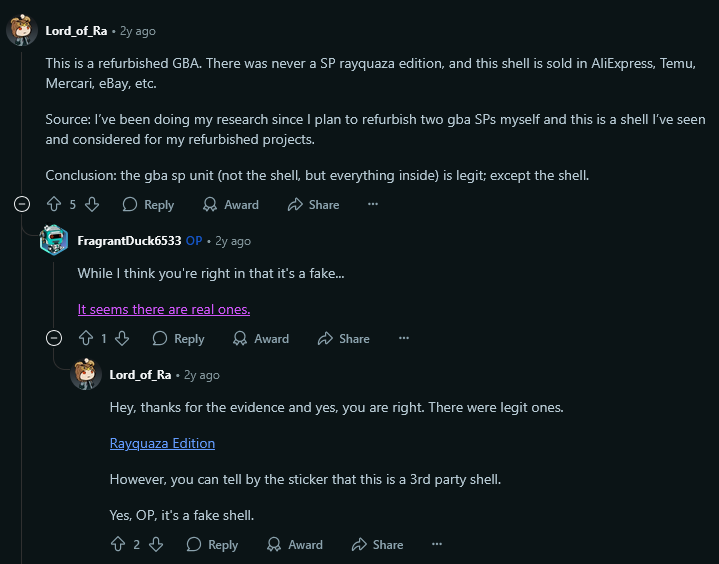719x564 pixels.
Task: Open more options on FragrantDuck6533's comment
Action: (404, 339)
